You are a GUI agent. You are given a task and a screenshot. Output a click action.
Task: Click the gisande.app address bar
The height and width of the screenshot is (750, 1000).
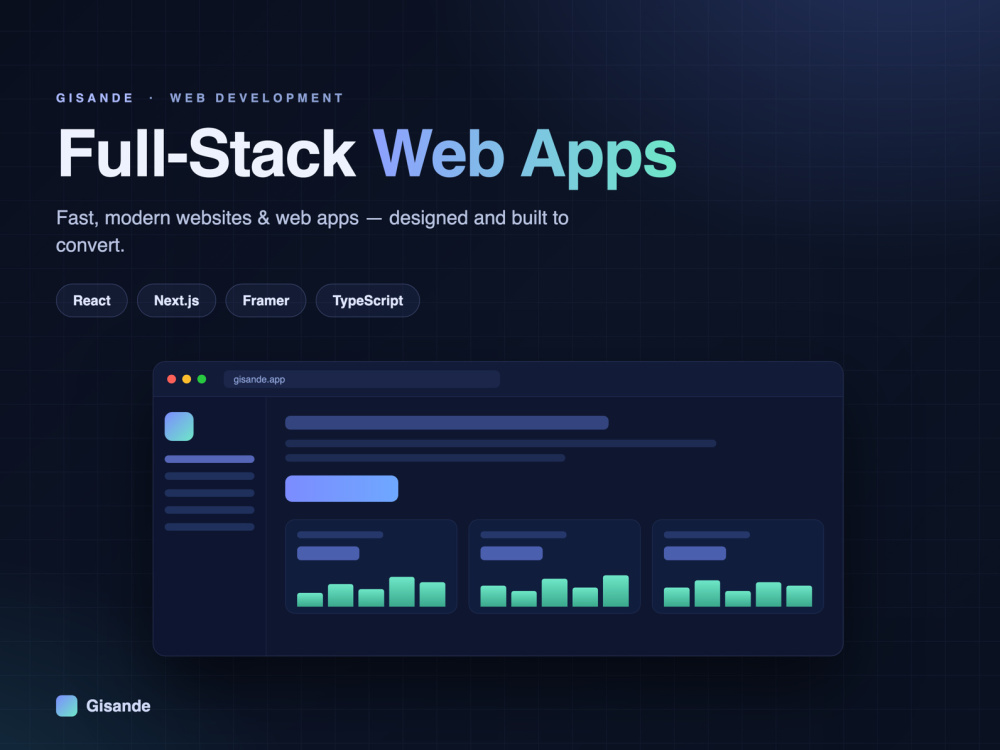[362, 379]
